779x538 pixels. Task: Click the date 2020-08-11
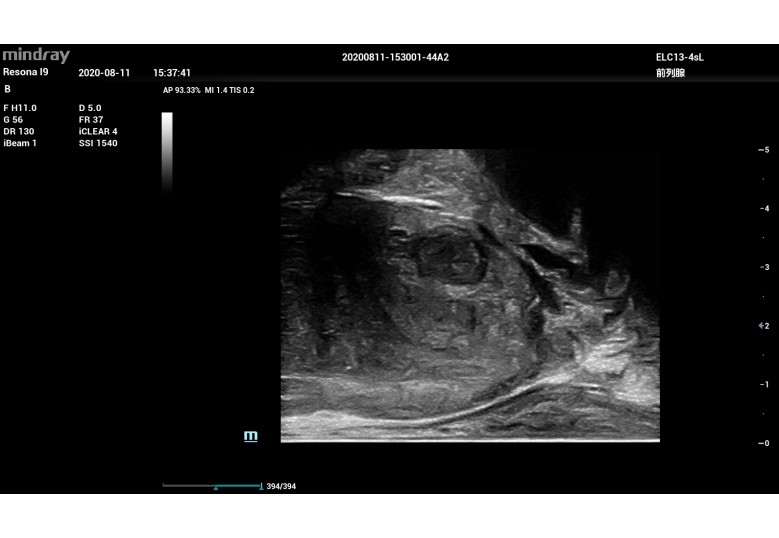(104, 73)
